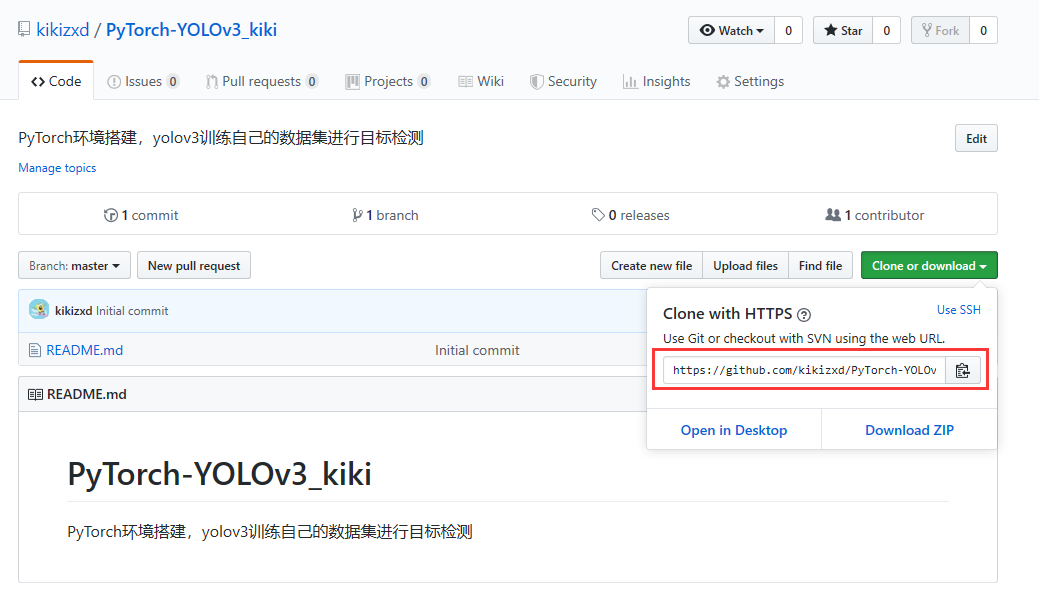Open repository Settings tab
This screenshot has width=1039, height=594.
[x=750, y=82]
